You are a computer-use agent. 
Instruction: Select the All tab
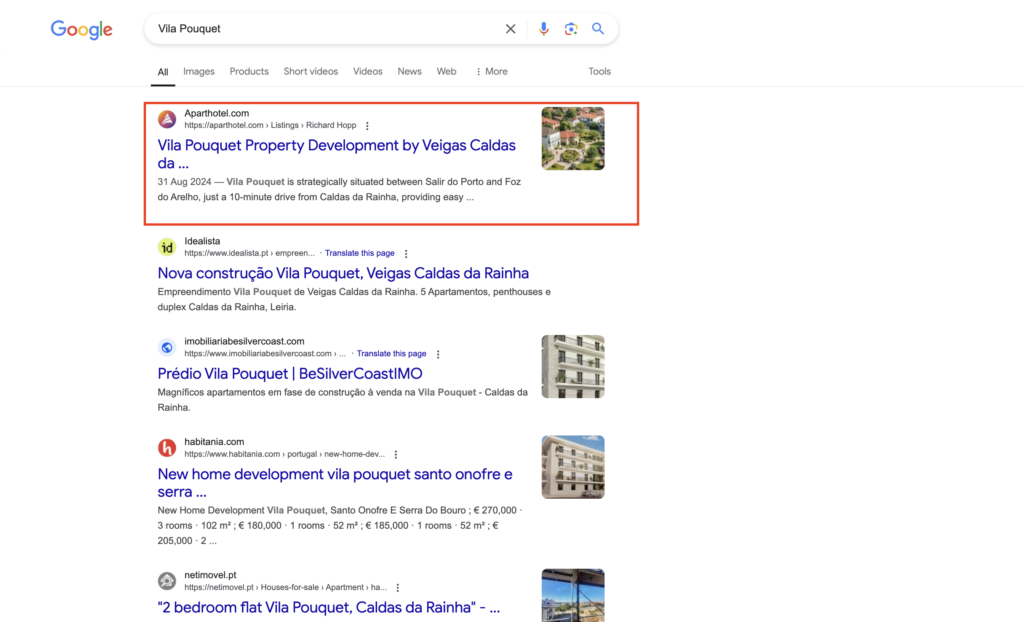(x=163, y=72)
